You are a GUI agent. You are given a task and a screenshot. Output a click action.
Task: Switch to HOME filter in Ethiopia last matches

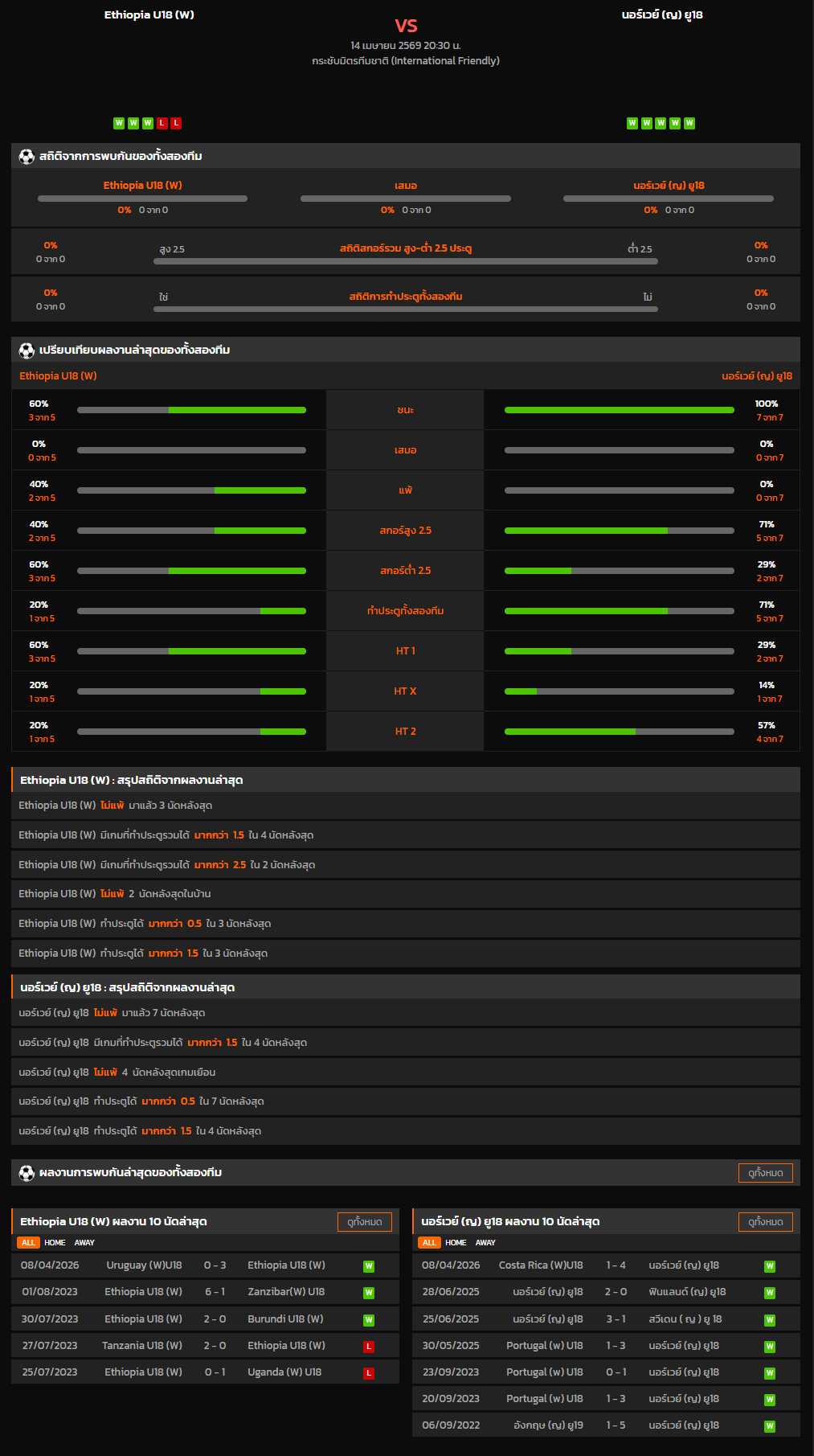(55, 1243)
